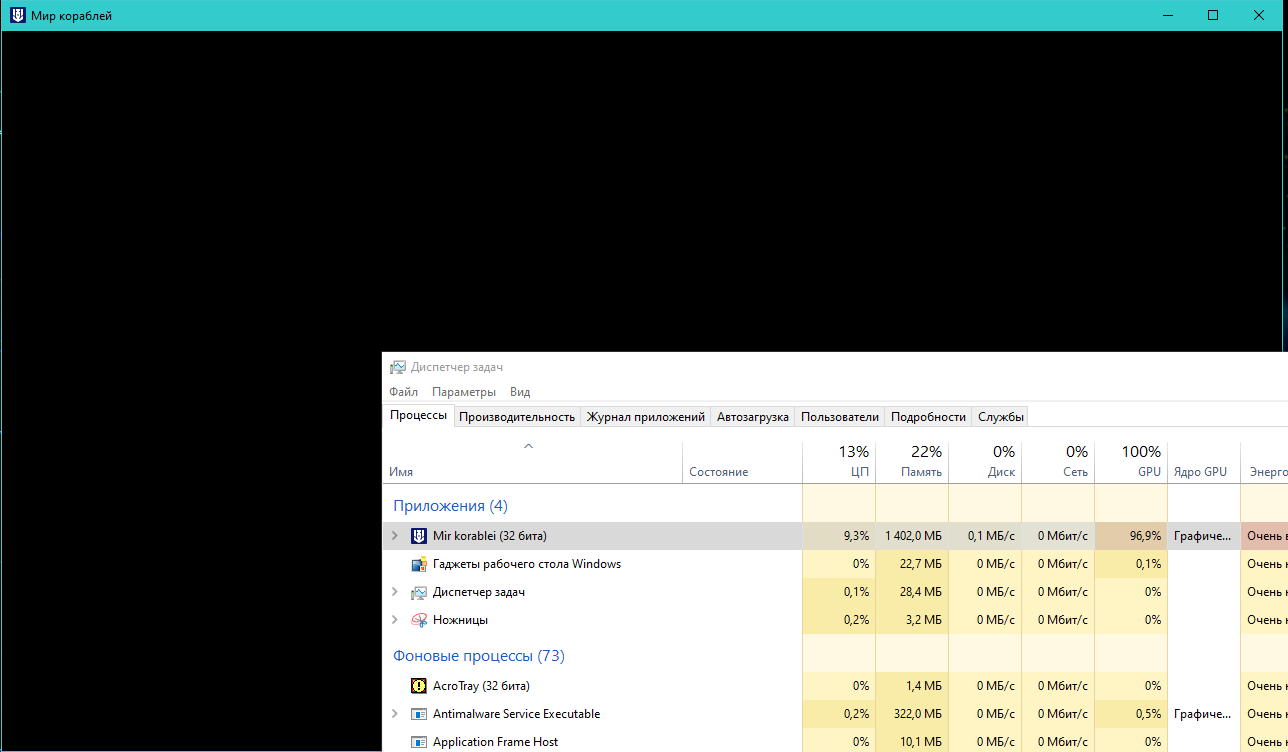The height and width of the screenshot is (752, 1288).
Task: Expand the Antimalware Service Executable group
Action: (x=395, y=714)
